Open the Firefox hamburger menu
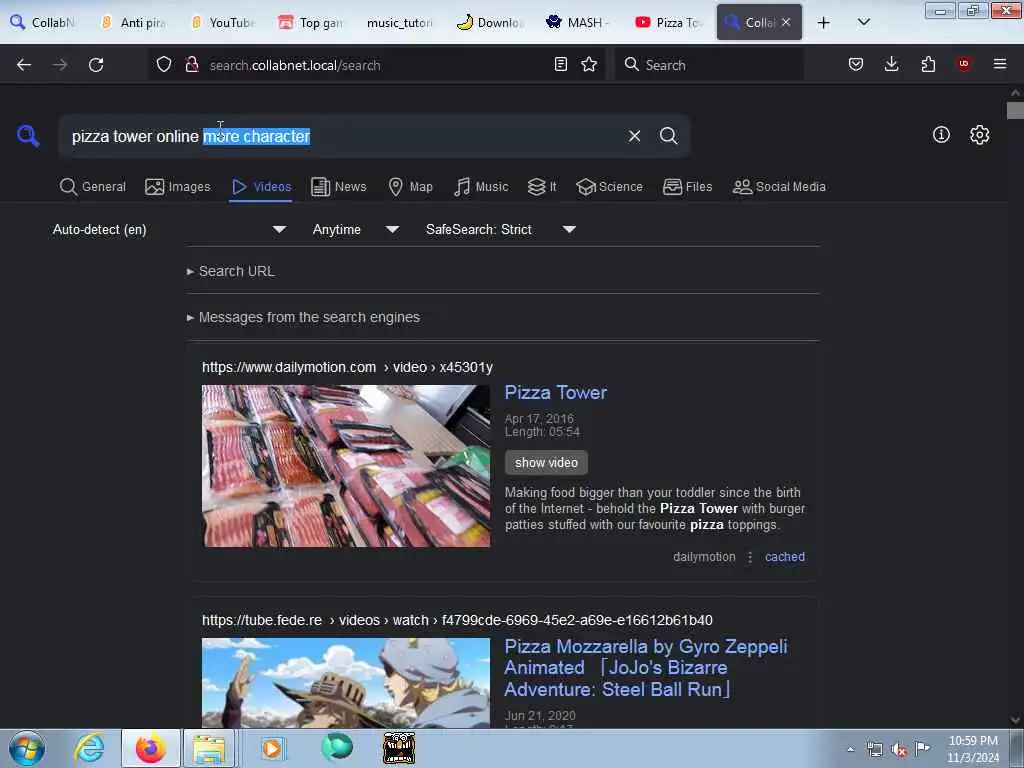 pos(1000,65)
